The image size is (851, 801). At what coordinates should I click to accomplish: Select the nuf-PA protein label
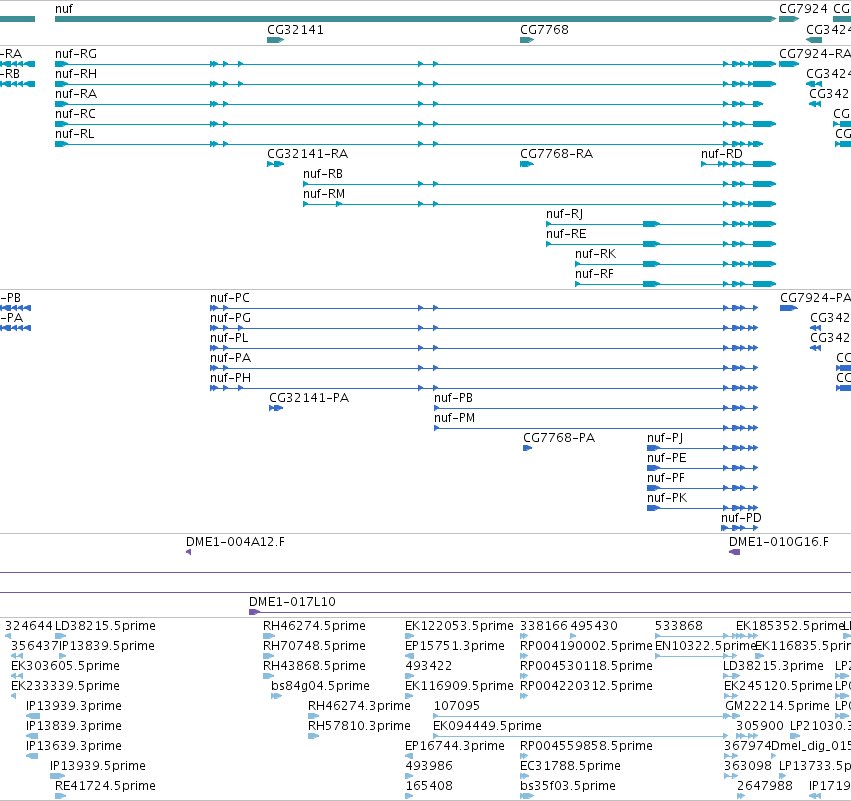pos(231,358)
